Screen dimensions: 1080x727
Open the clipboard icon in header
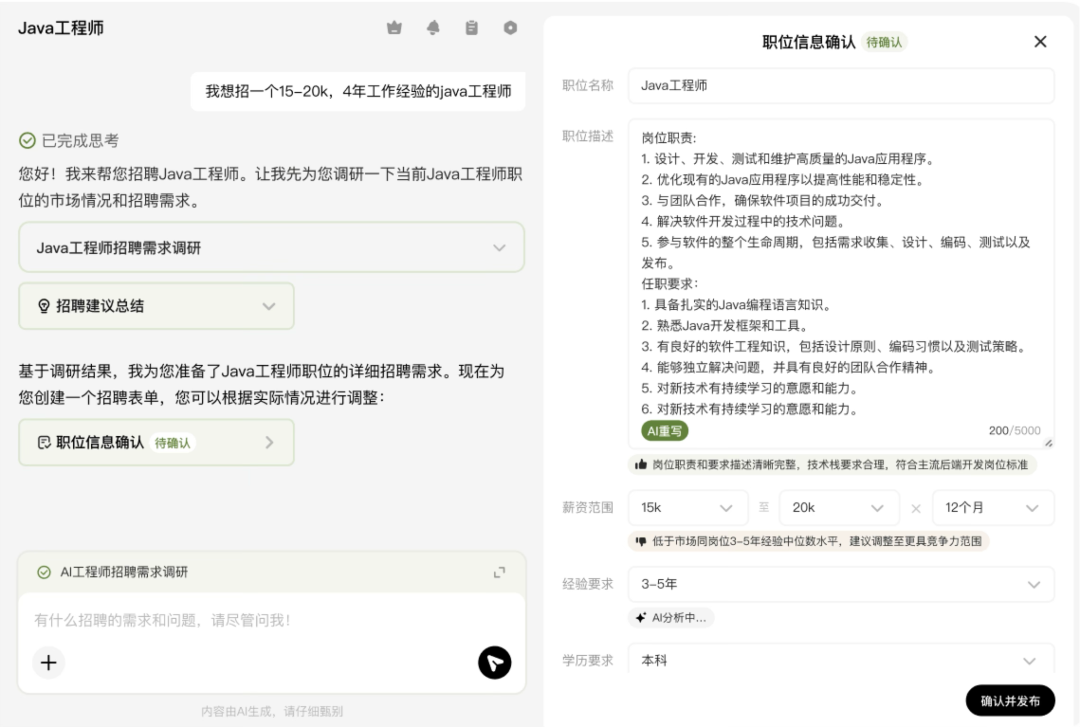[472, 28]
